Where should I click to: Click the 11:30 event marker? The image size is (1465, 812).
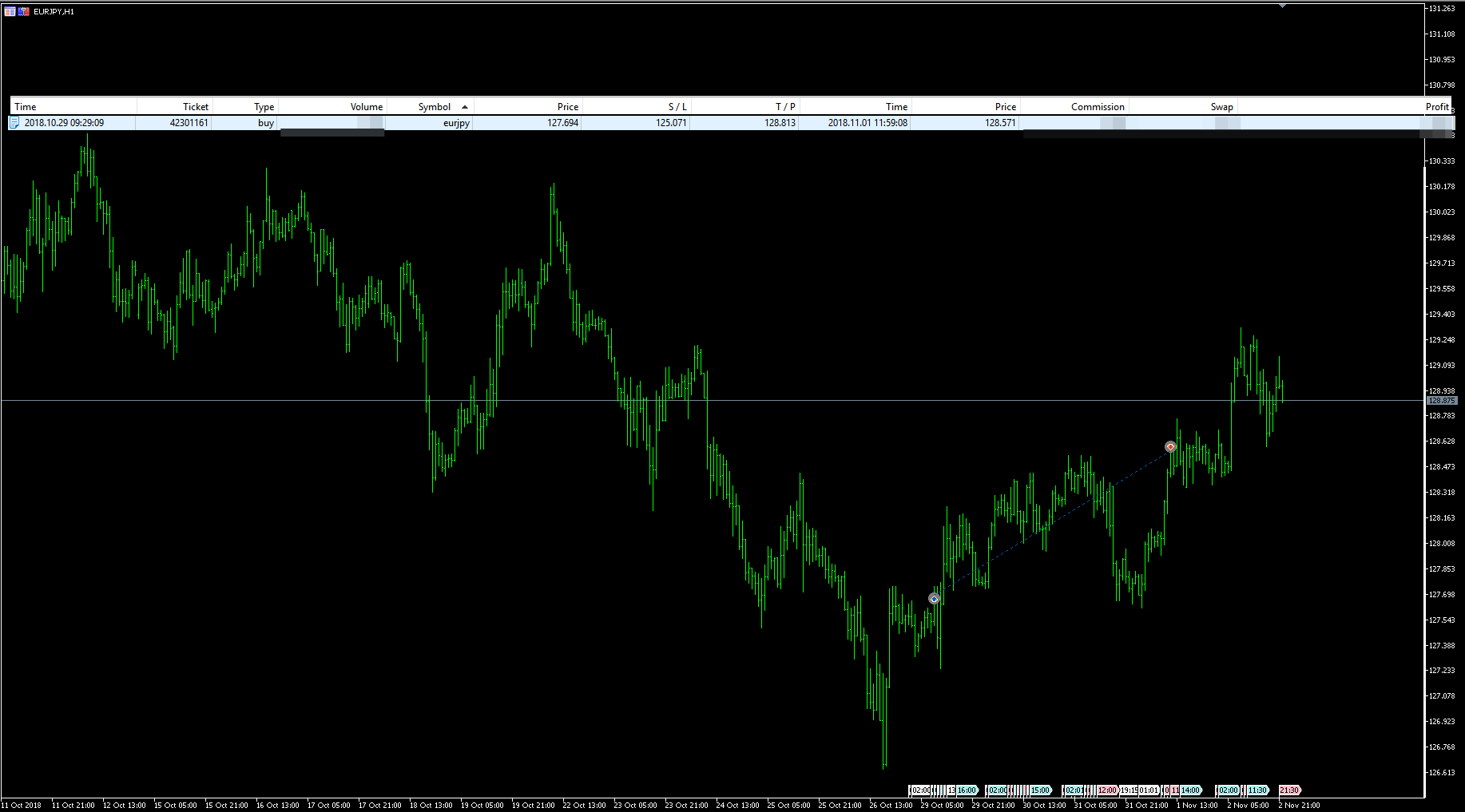point(1258,790)
